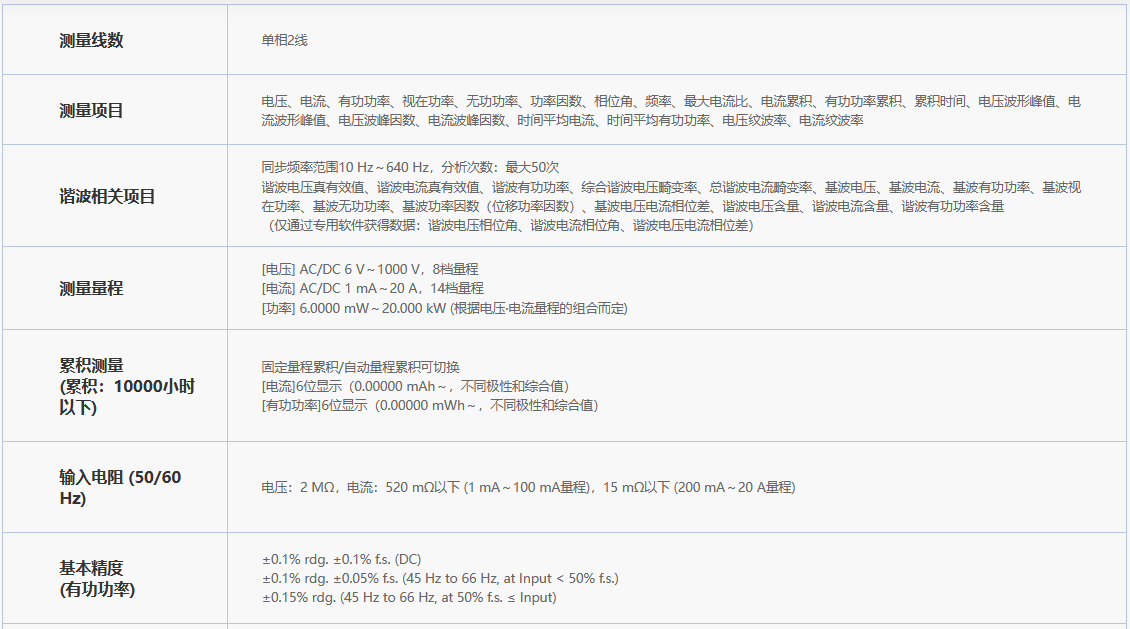Click the ±0.1% rdg. ±0.1% f.s. (DC) line
Image resolution: width=1130 pixels, height=629 pixels.
[x=341, y=559]
